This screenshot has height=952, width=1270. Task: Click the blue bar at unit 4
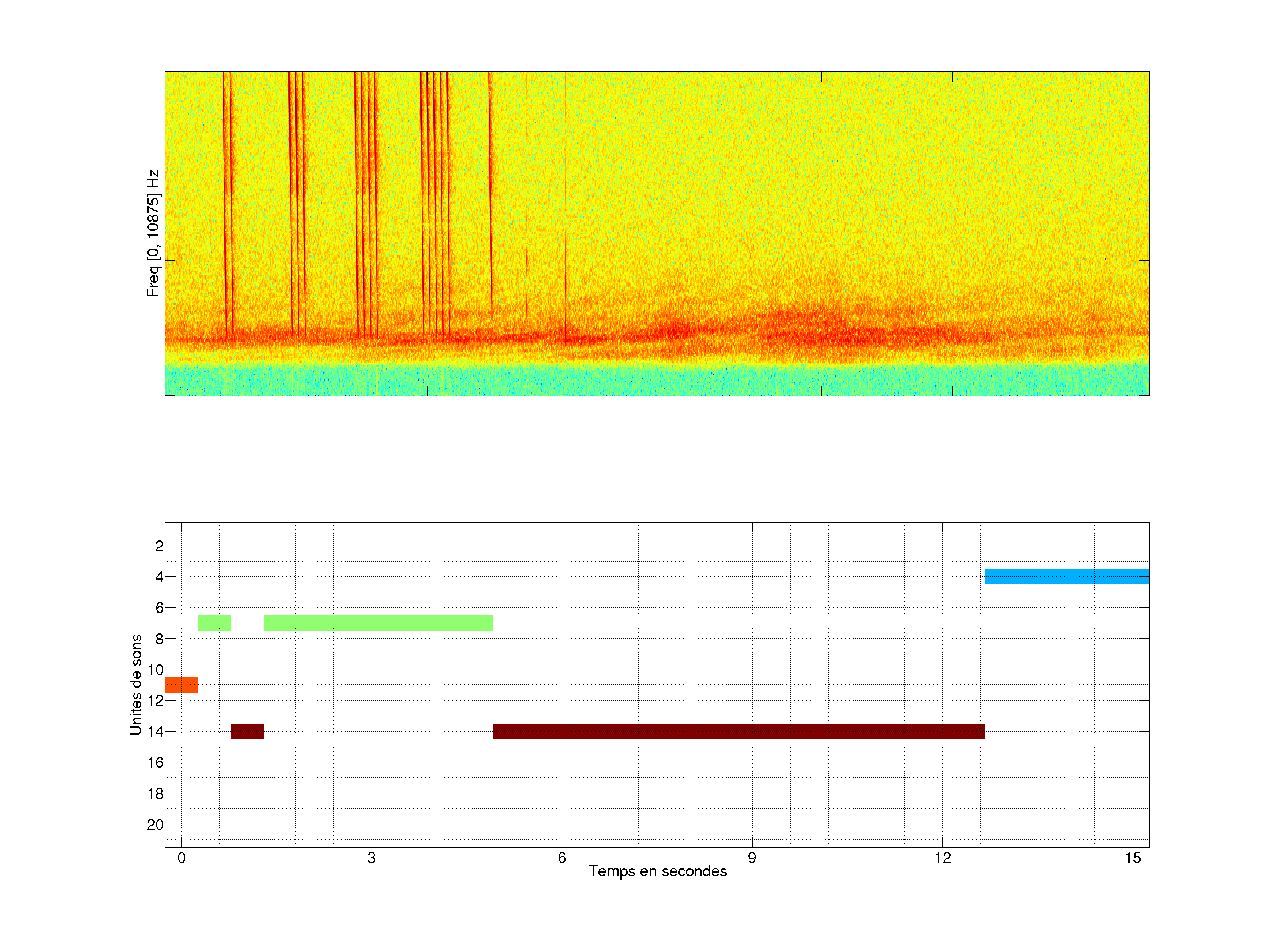[x=1067, y=576]
